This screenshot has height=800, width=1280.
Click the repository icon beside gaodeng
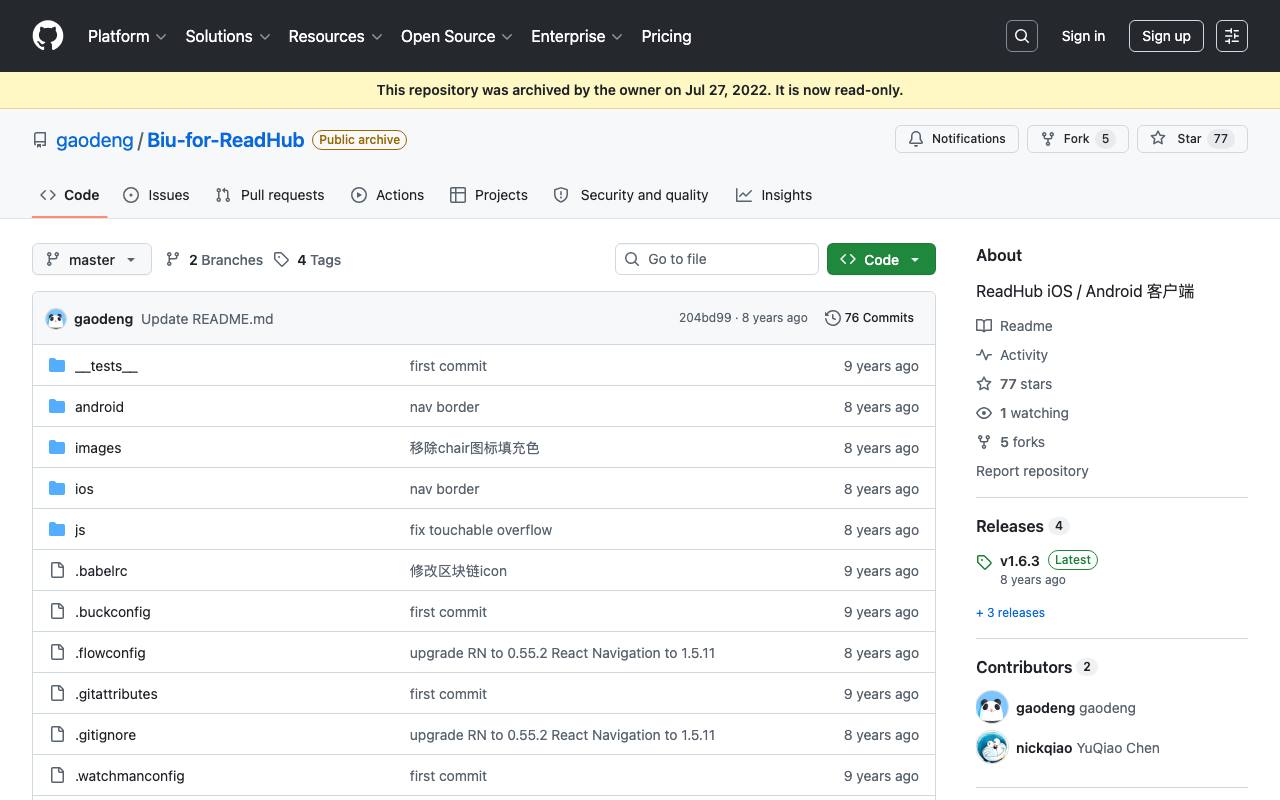click(40, 140)
